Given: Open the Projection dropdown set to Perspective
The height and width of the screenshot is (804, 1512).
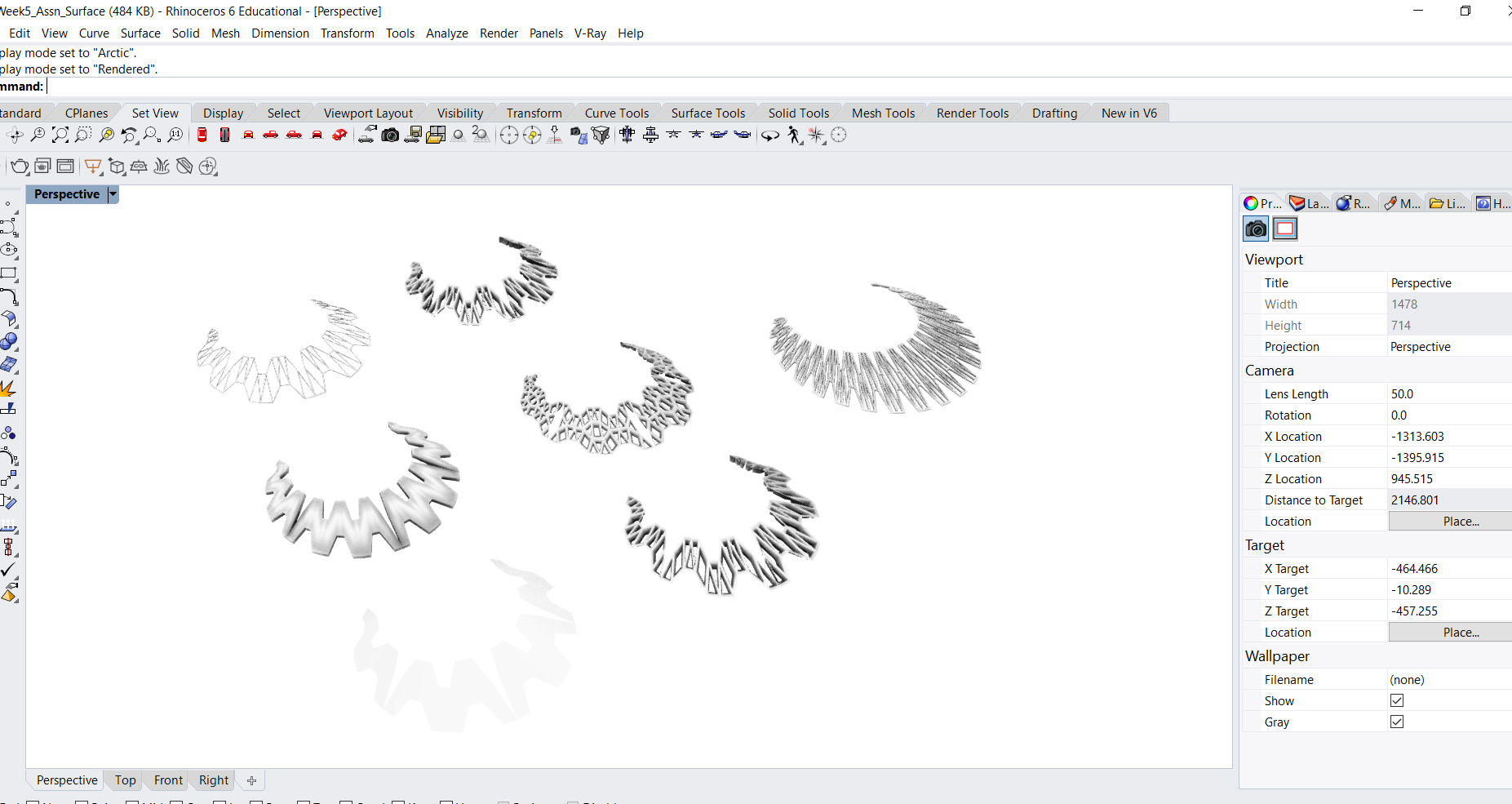Looking at the screenshot, I should coord(1448,347).
